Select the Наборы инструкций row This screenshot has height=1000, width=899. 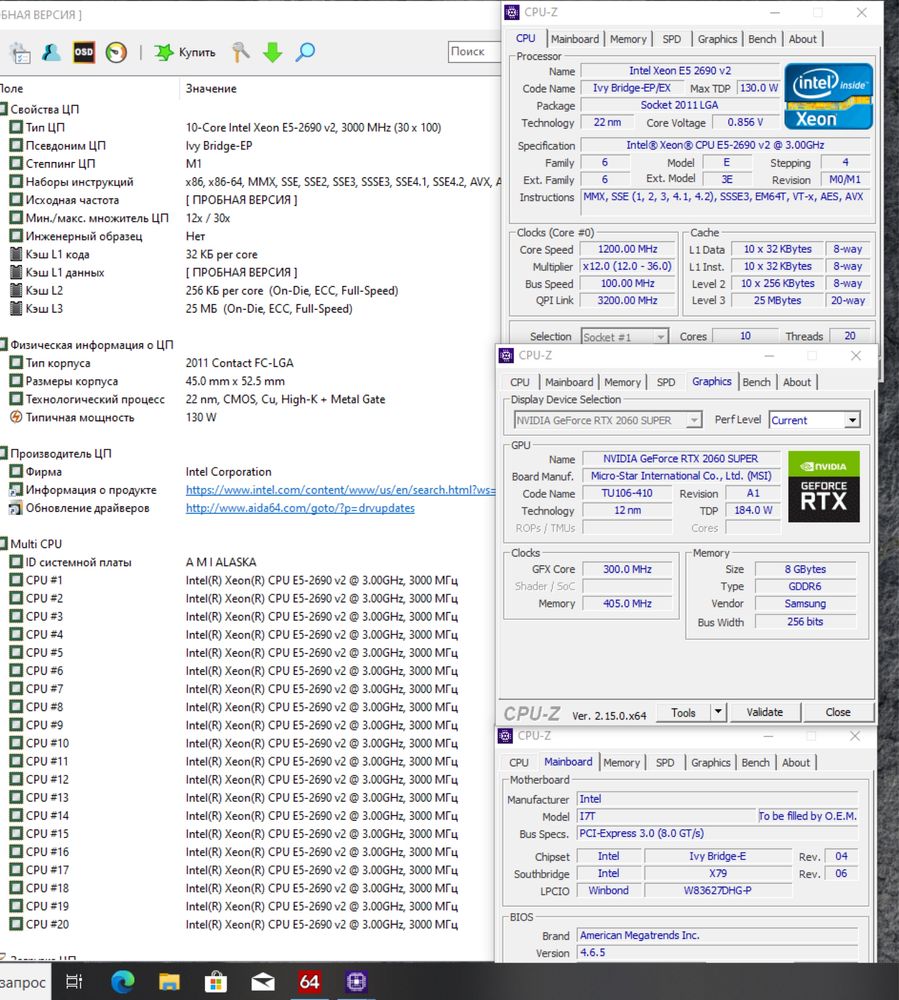point(251,182)
